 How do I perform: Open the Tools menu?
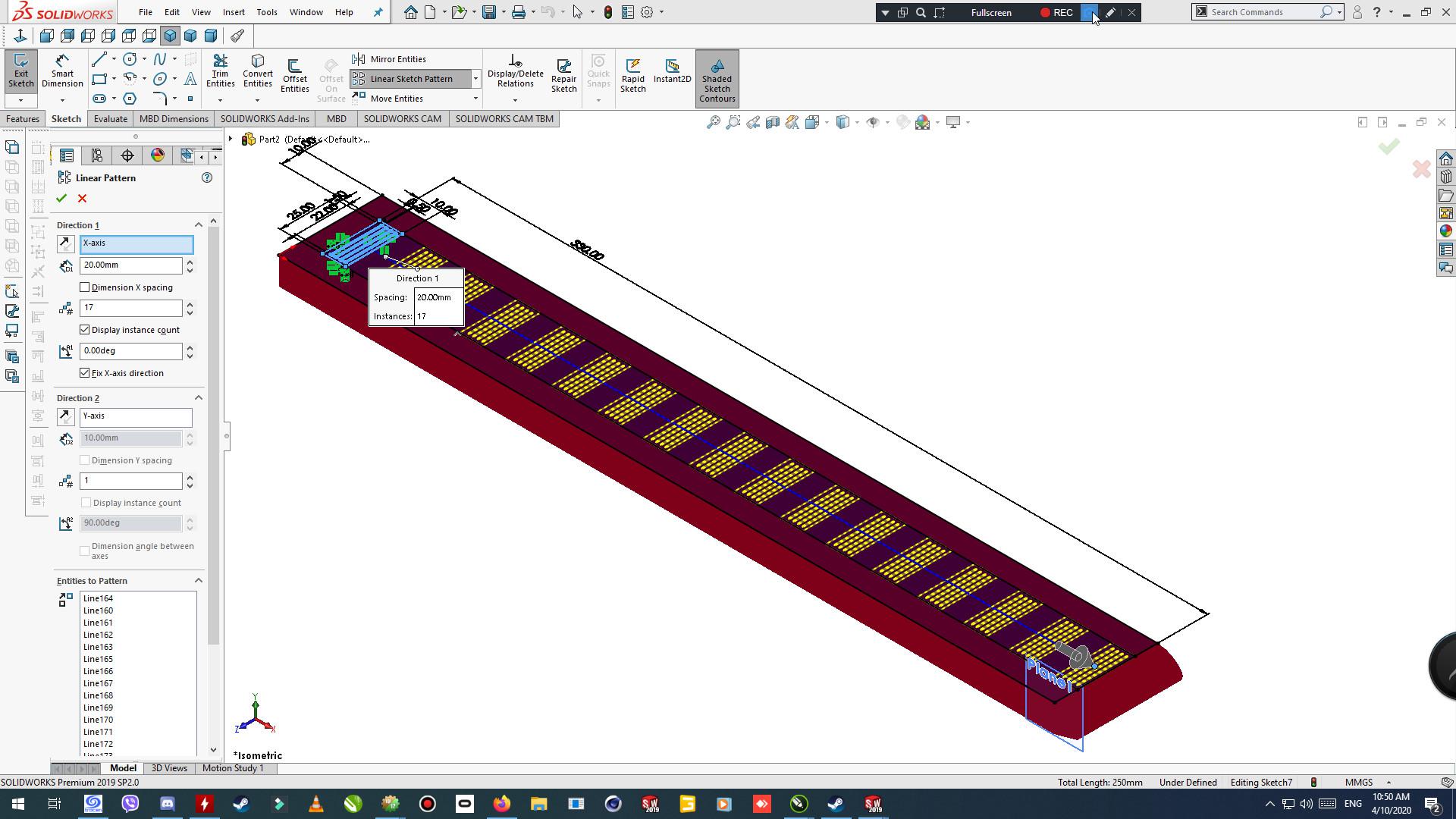pyautogui.click(x=266, y=12)
